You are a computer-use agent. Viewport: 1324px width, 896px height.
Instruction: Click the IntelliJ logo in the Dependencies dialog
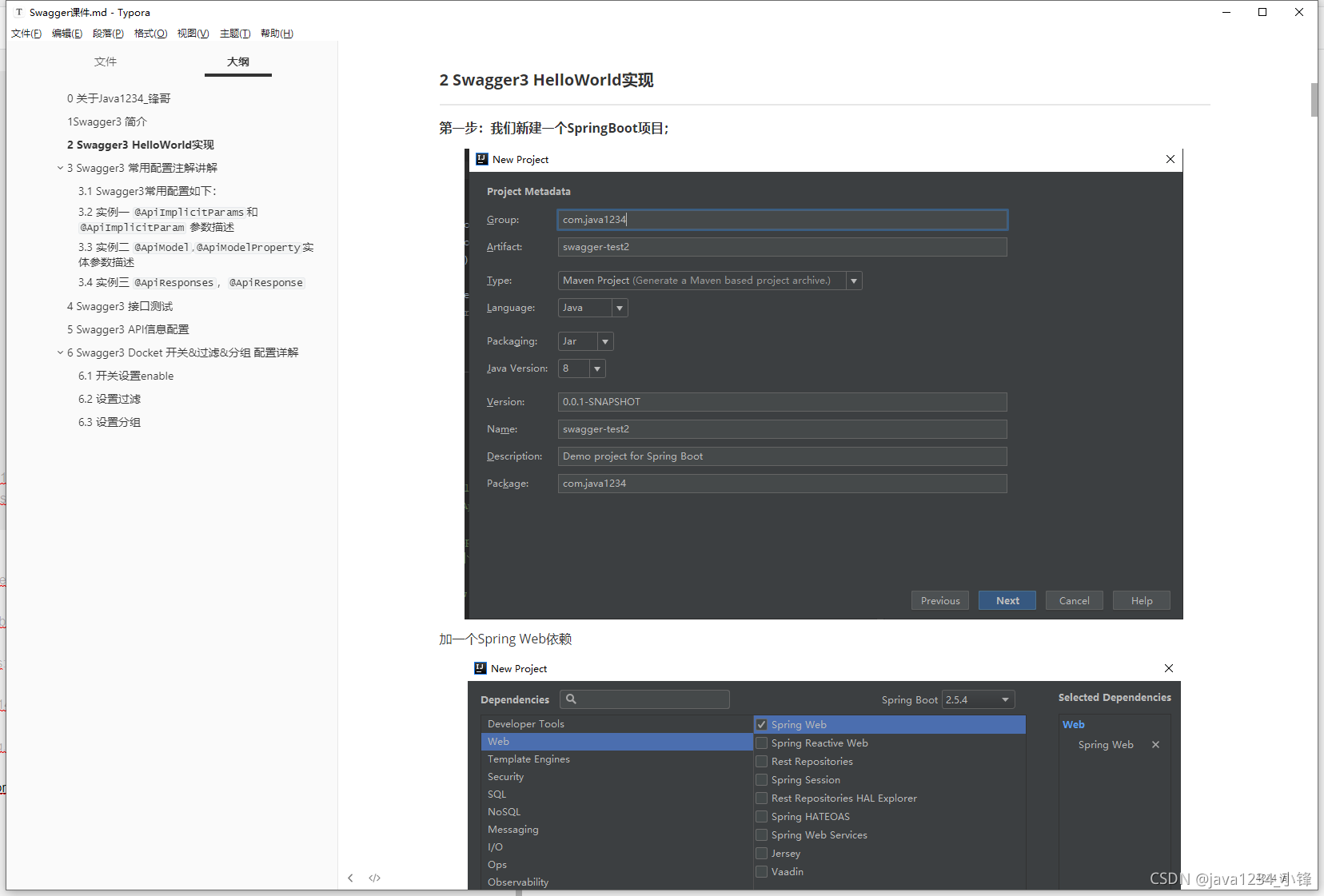[x=481, y=668]
